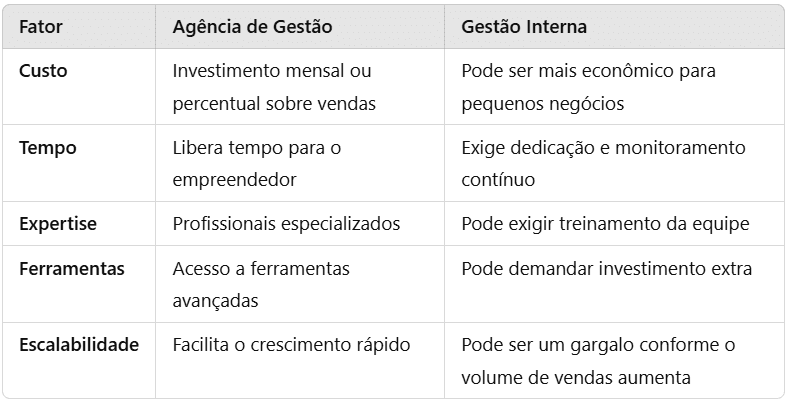Click the "Profissionais especializados" cell
The image size is (792, 402).
click(286, 224)
